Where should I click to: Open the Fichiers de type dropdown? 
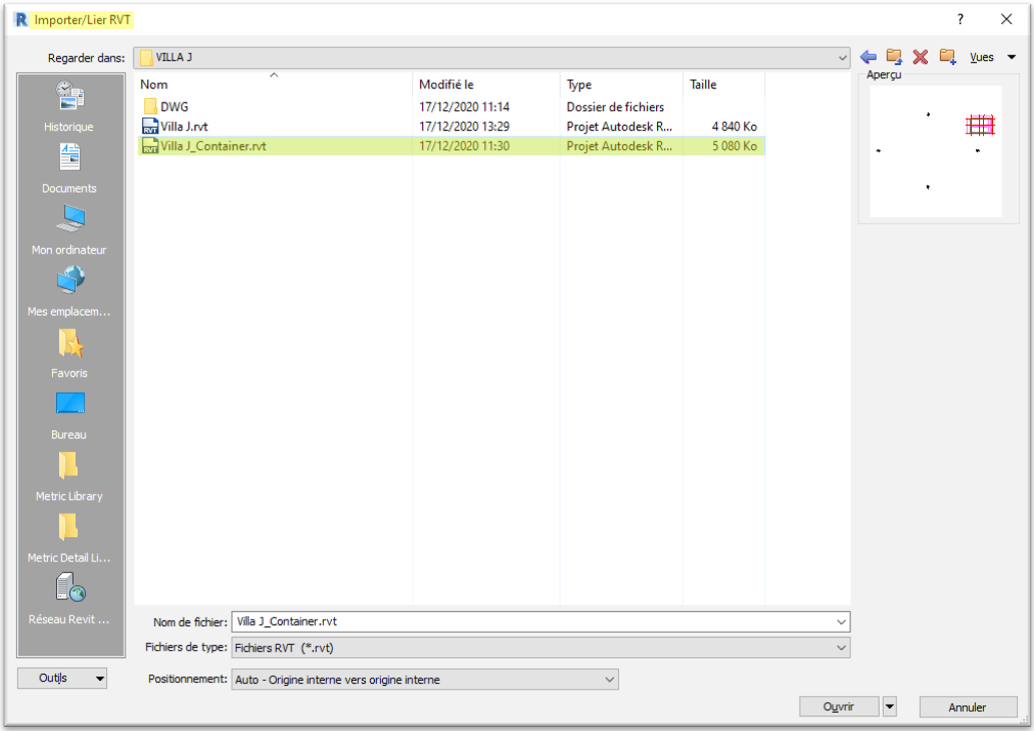841,648
